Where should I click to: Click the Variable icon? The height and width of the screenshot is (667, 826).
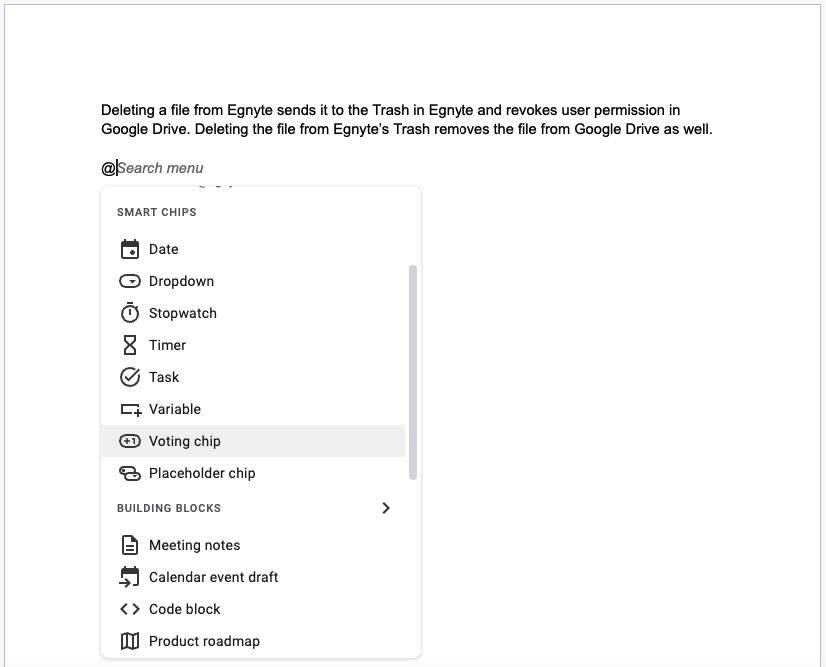click(x=131, y=409)
